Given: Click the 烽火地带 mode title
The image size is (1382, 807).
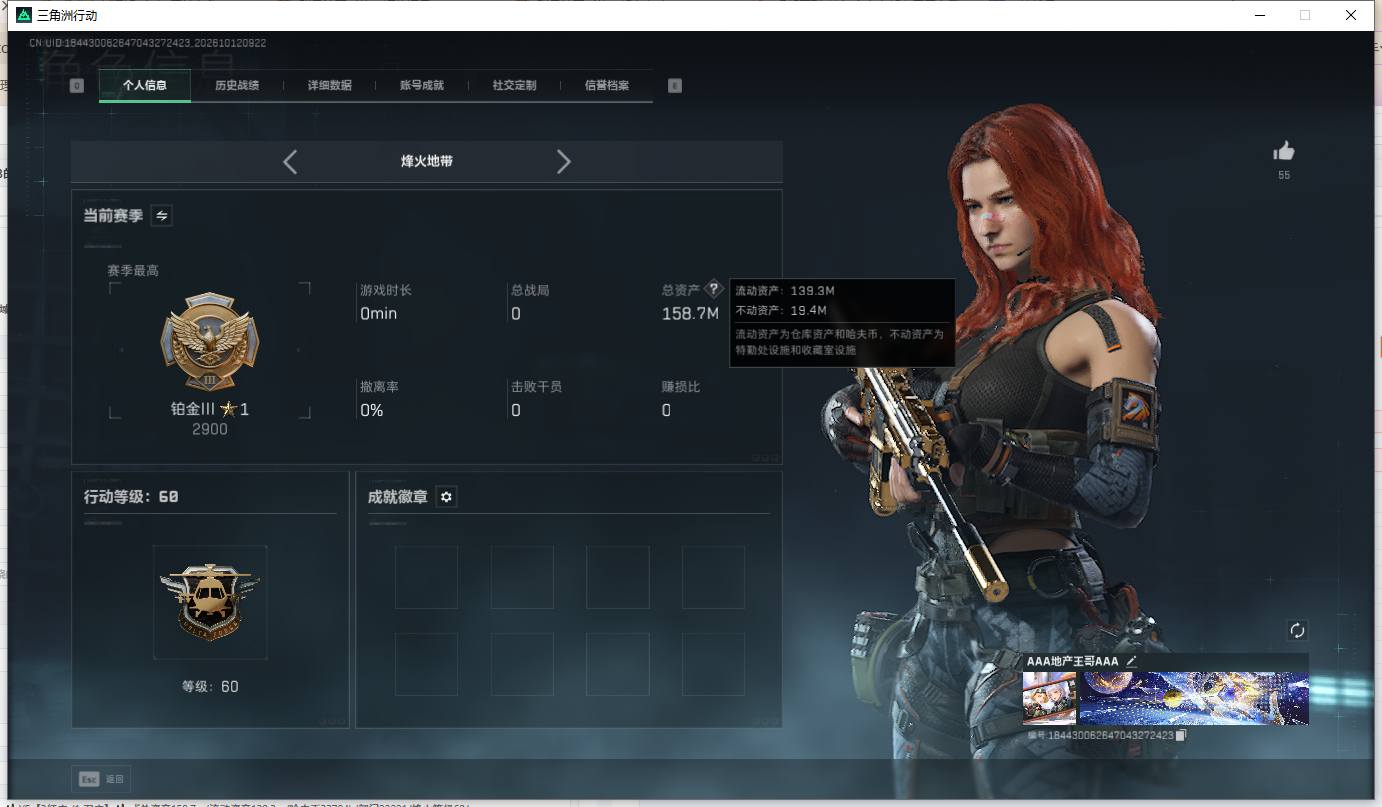Looking at the screenshot, I should pyautogui.click(x=427, y=161).
